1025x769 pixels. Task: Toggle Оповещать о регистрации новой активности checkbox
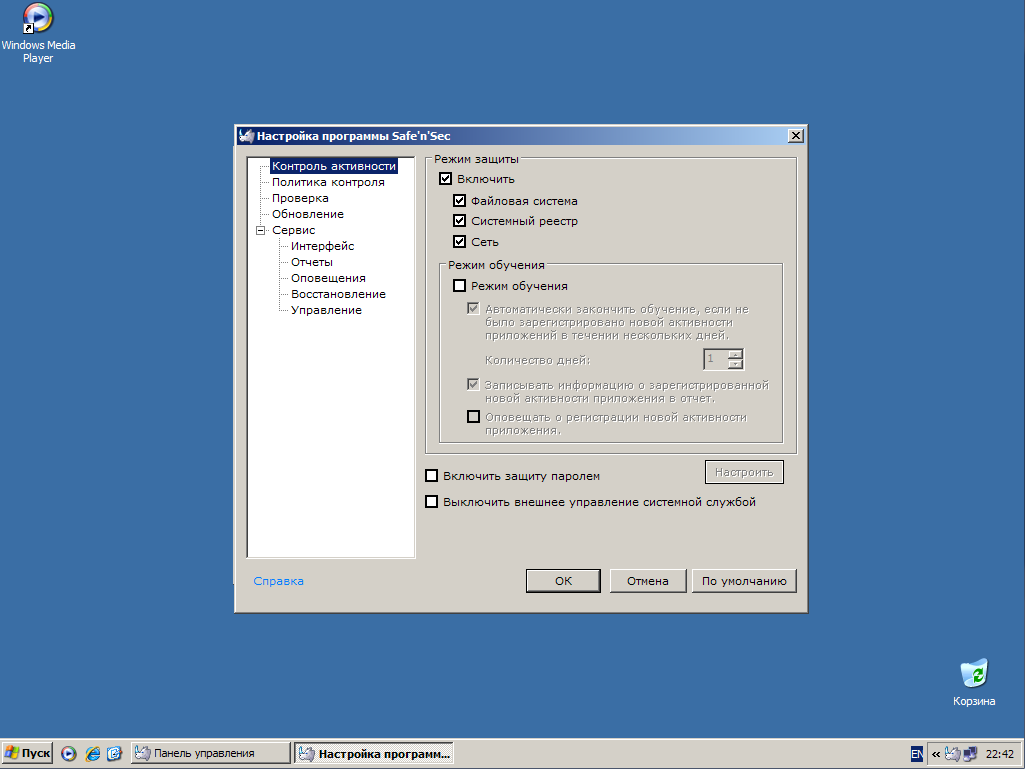[473, 417]
